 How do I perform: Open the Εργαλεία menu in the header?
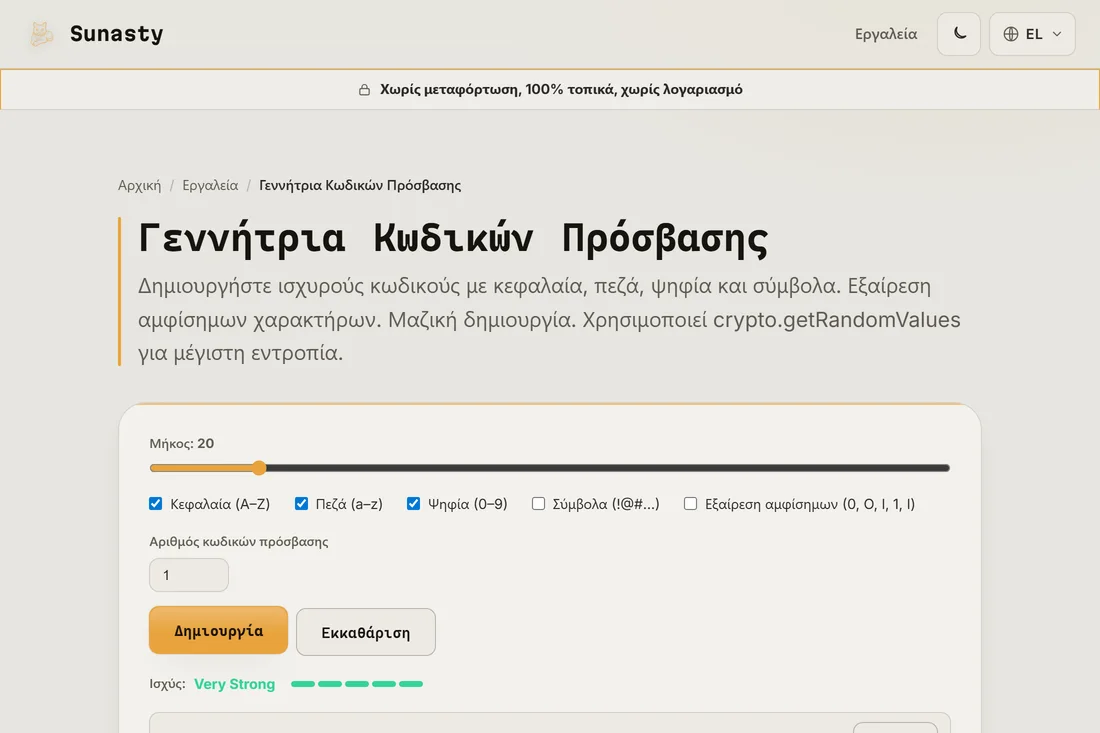click(886, 34)
